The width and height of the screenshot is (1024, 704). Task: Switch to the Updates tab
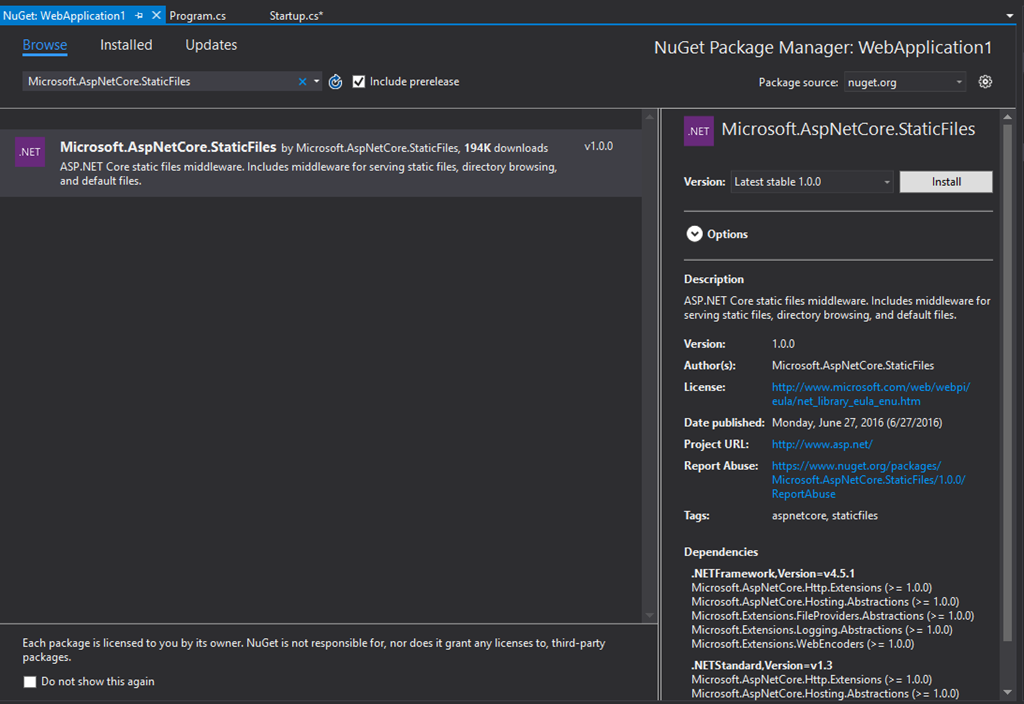point(211,45)
